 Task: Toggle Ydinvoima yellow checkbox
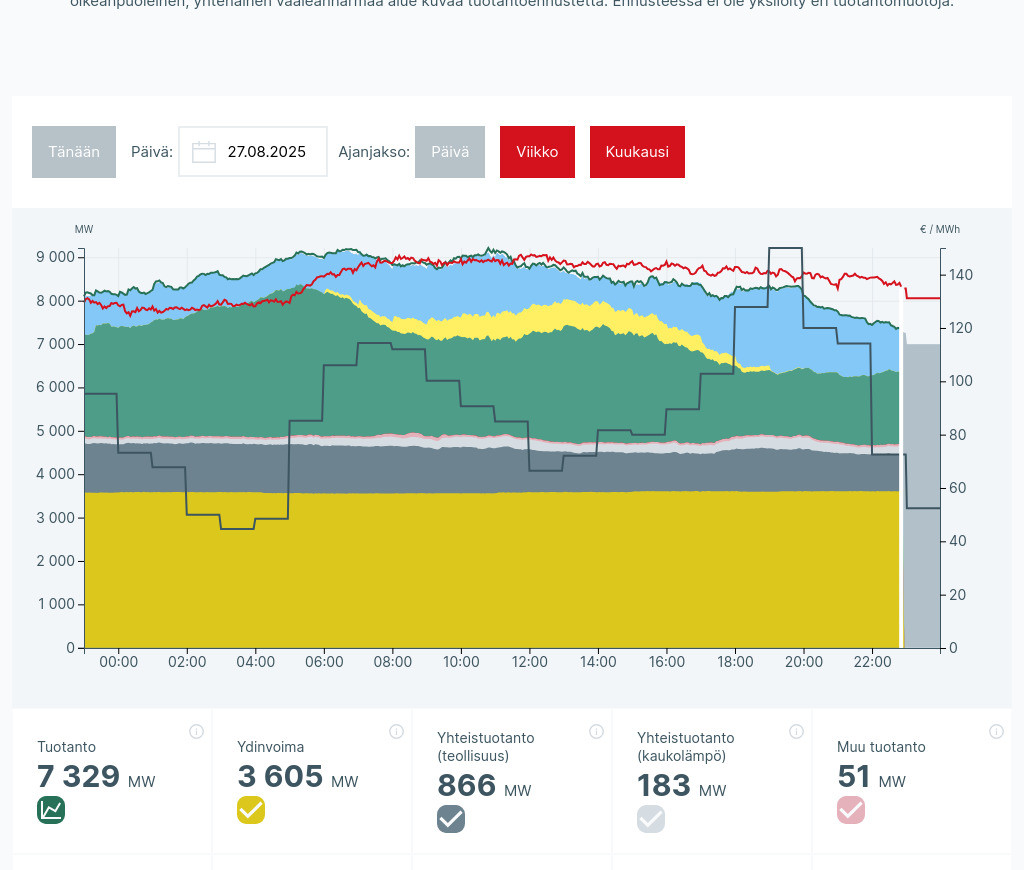[x=251, y=810]
